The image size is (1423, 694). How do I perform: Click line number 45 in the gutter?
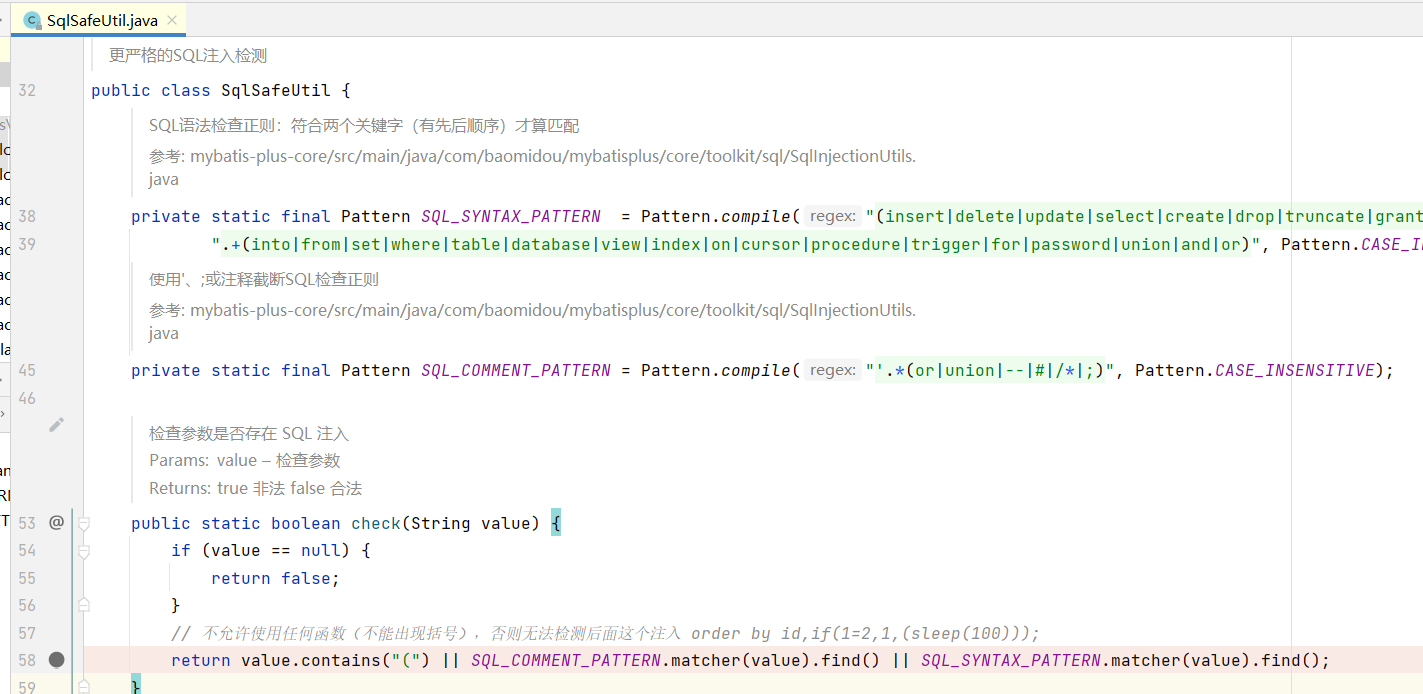click(26, 370)
